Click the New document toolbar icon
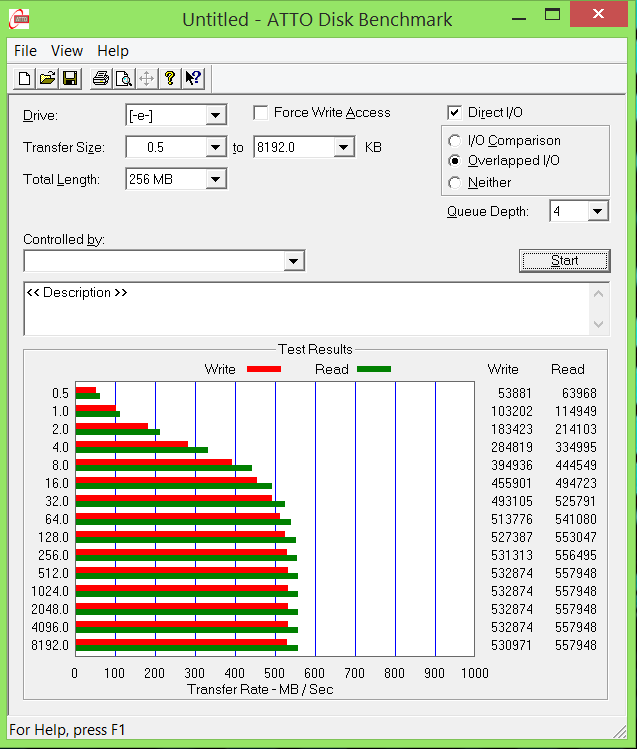Viewport: 637px width, 749px height. pos(23,78)
